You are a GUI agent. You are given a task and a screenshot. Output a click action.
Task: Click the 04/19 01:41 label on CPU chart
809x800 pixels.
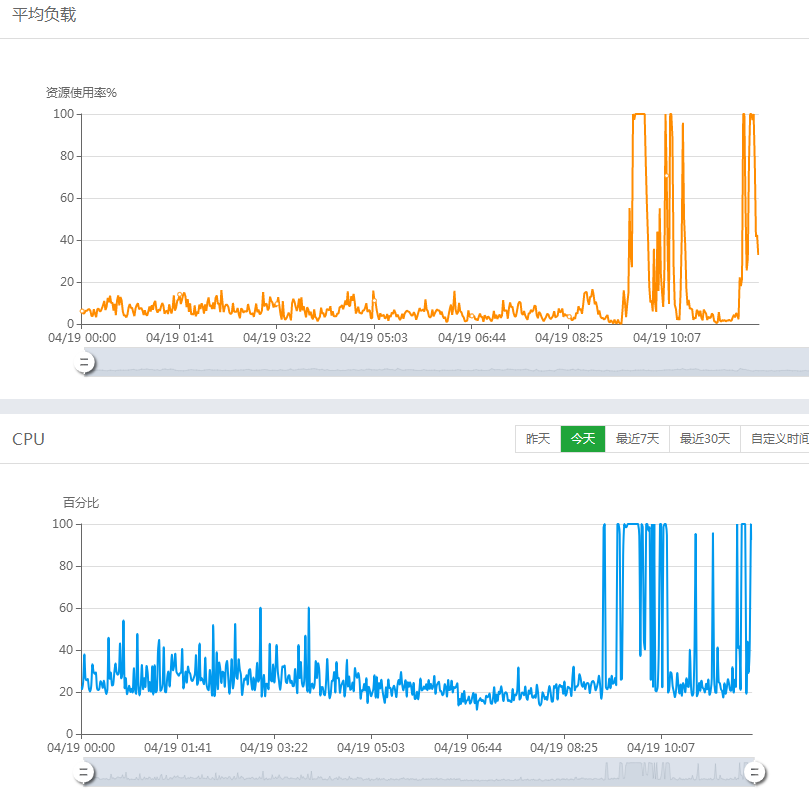pyautogui.click(x=177, y=748)
